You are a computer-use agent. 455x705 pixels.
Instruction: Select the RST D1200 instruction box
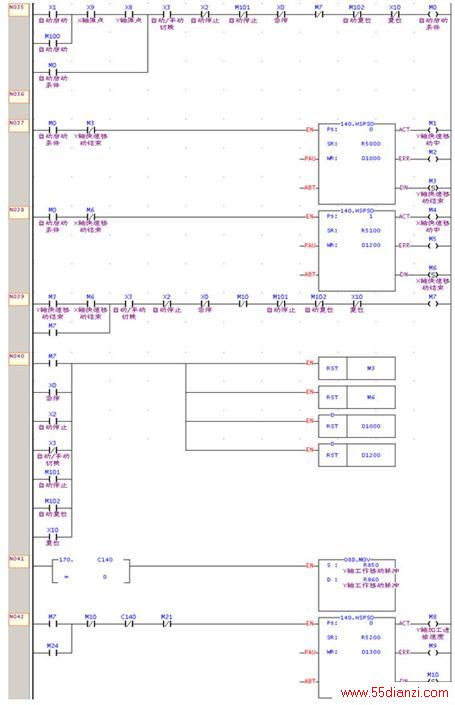pos(357,455)
